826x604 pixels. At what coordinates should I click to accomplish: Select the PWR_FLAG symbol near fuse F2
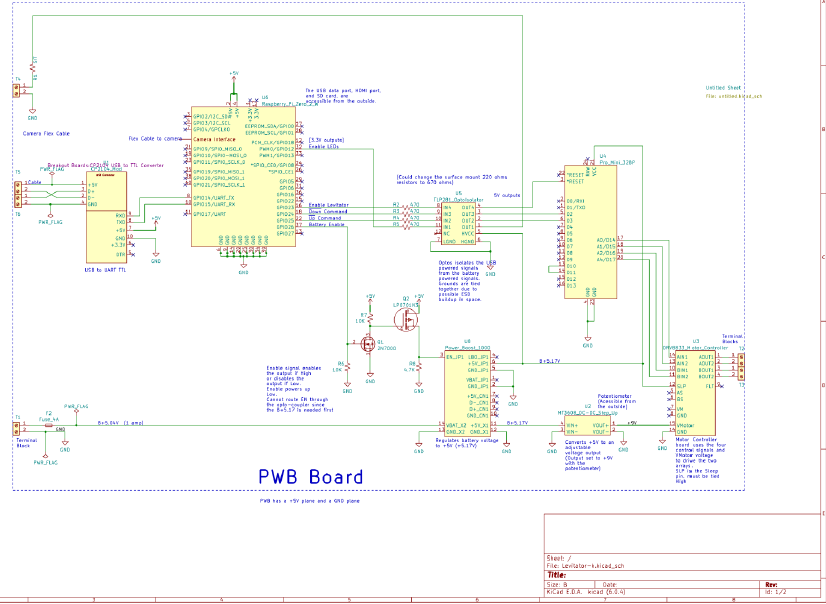coord(76,411)
